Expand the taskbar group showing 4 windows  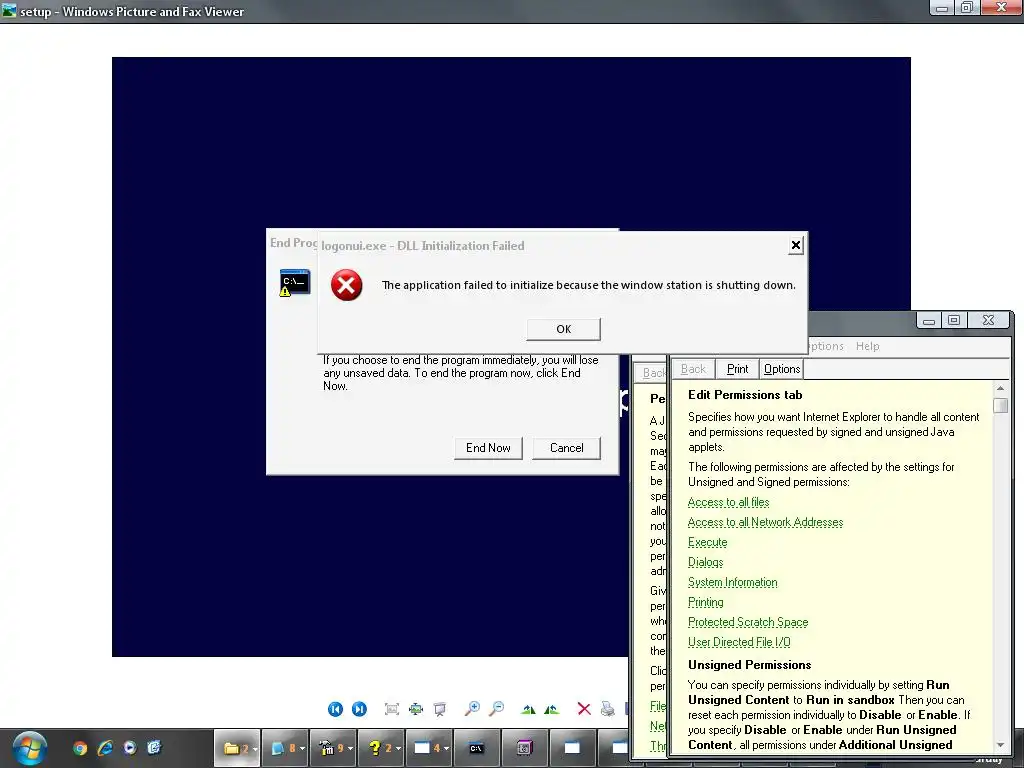pos(428,748)
